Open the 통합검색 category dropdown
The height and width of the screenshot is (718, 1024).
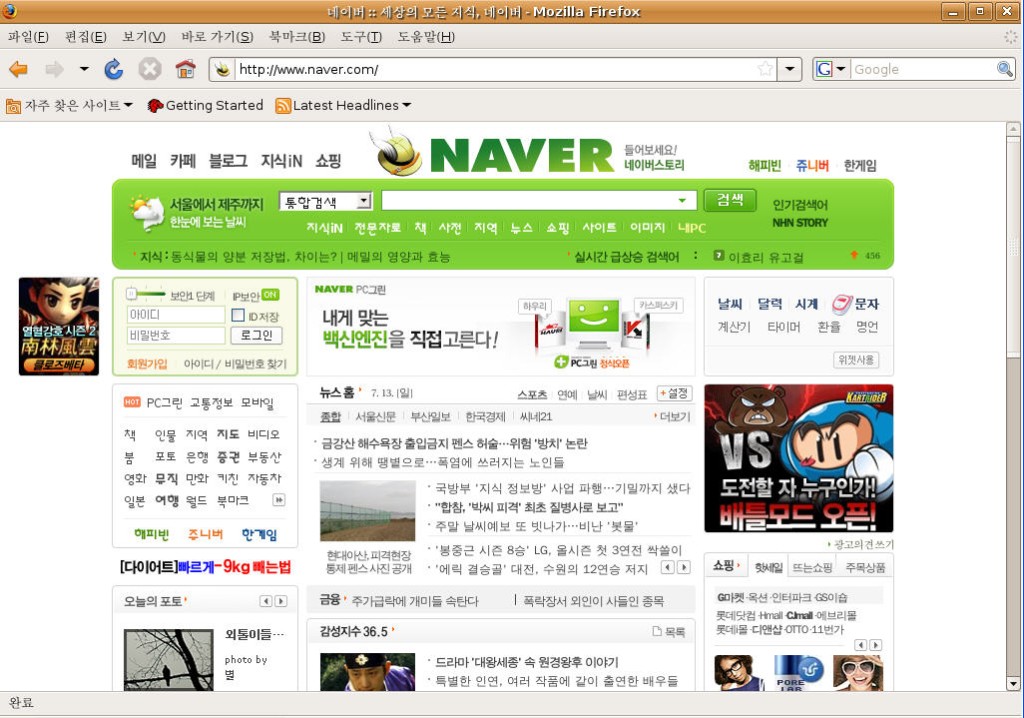point(325,201)
